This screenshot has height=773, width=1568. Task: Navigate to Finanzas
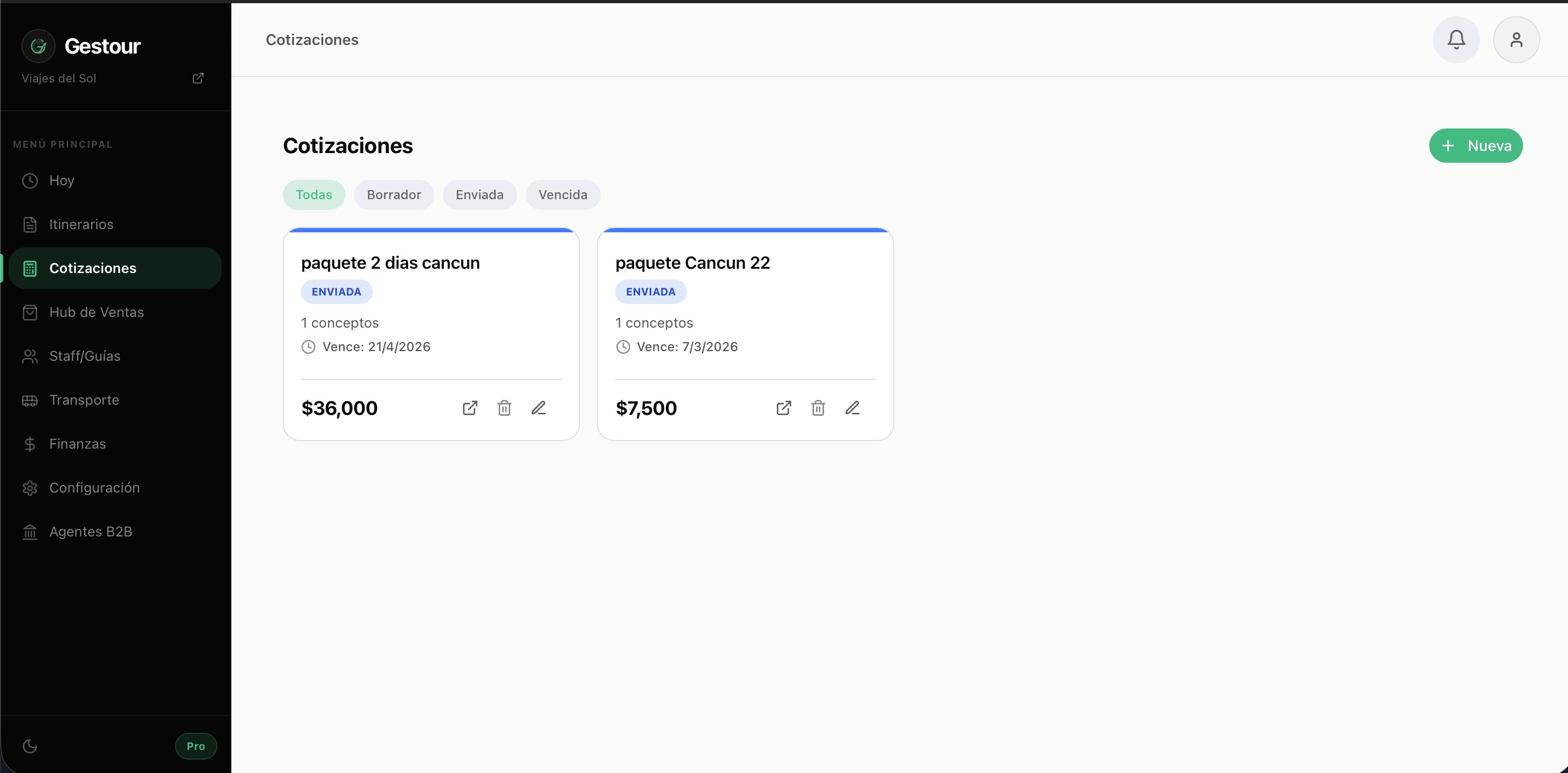[x=77, y=444]
